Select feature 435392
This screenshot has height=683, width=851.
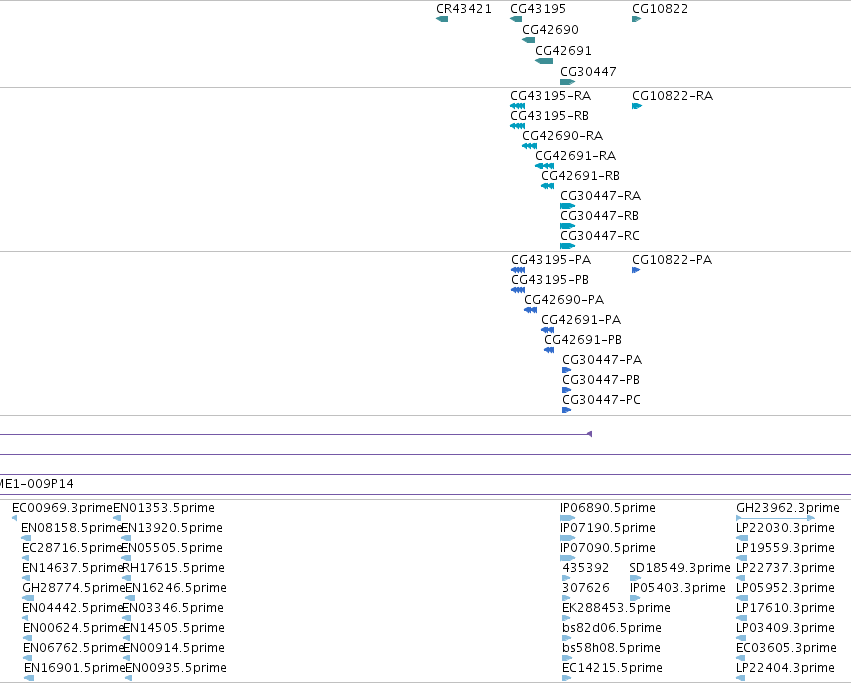[567, 578]
